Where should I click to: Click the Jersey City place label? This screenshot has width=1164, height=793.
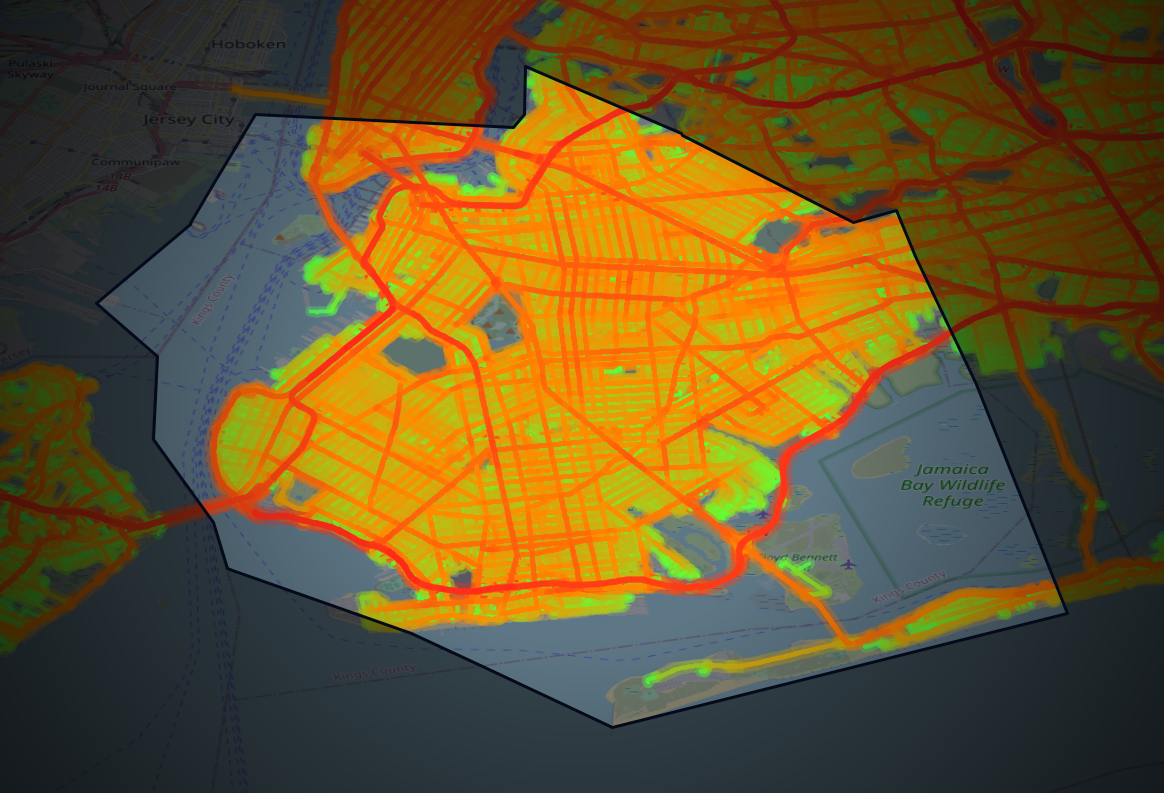(188, 119)
